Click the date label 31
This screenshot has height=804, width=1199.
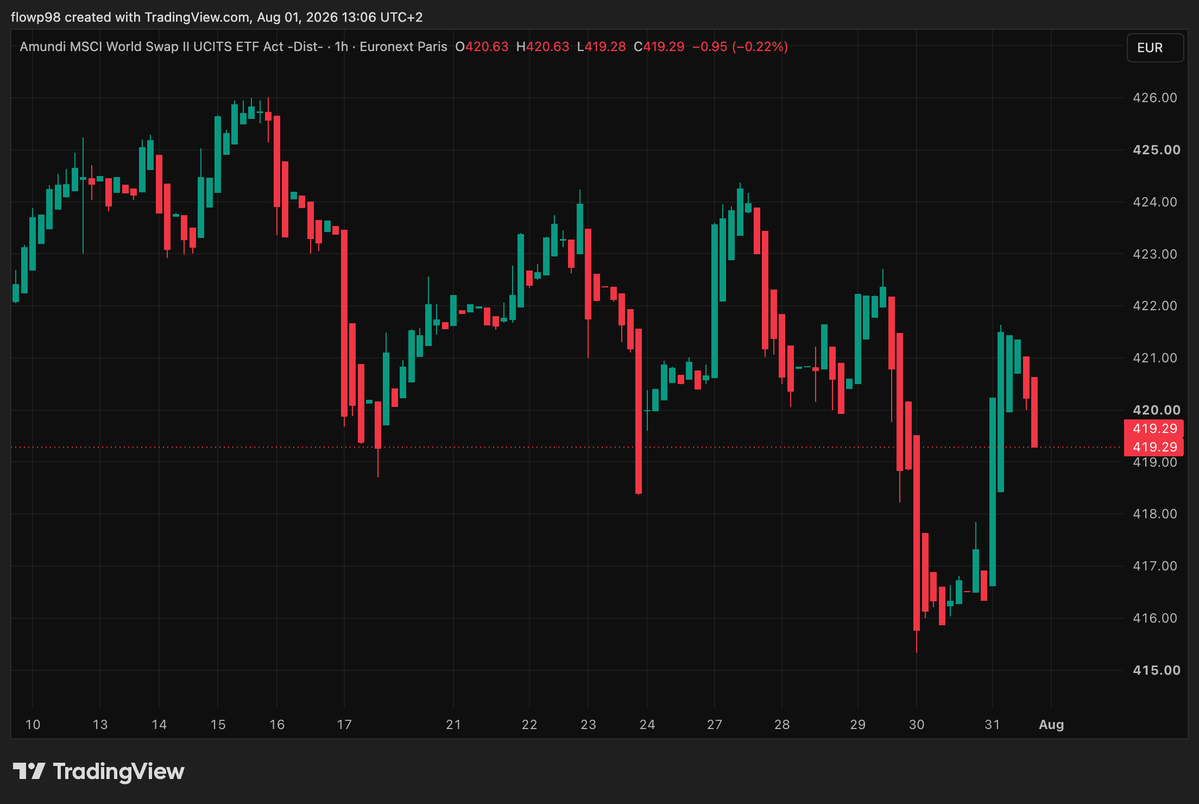tap(992, 724)
